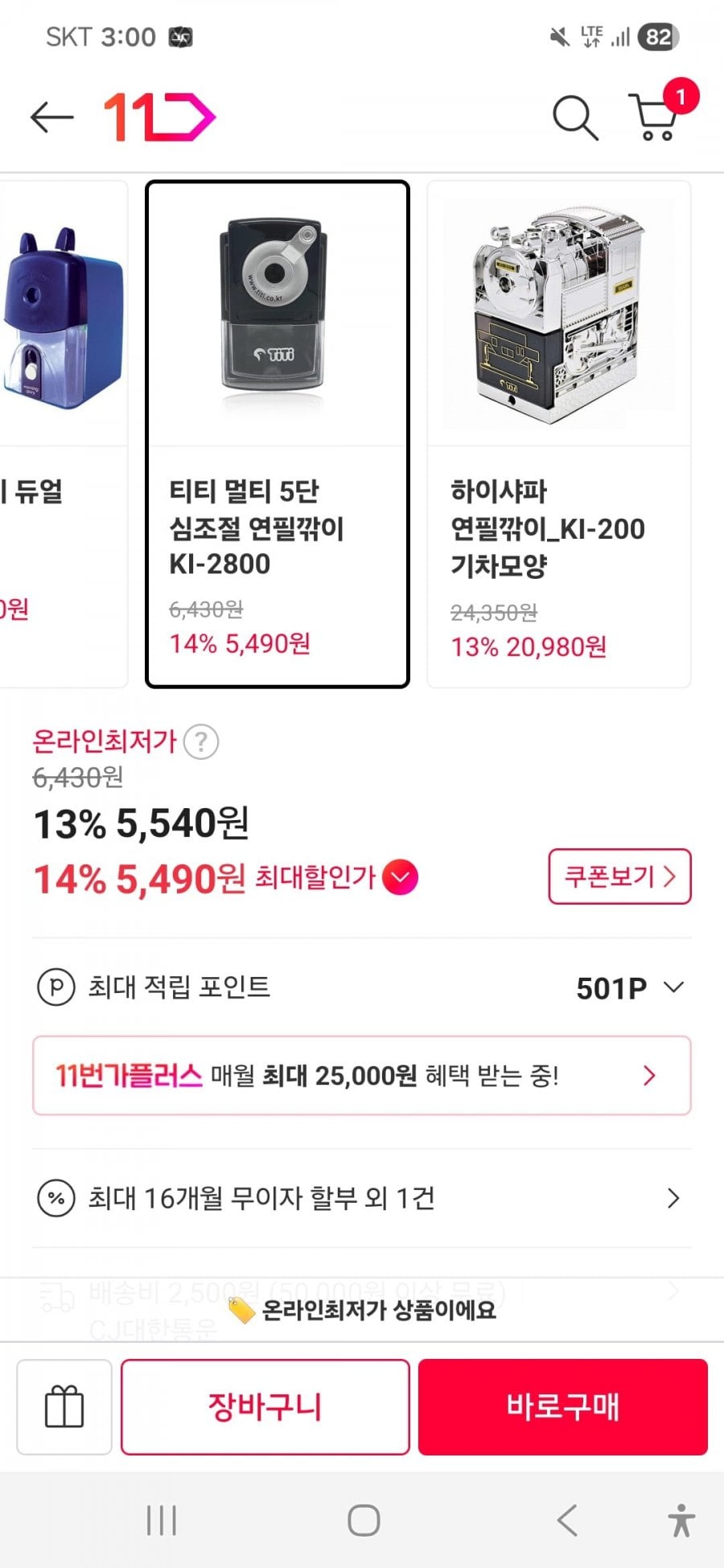Toggle the red max discount chevron
Viewport: 724px width, 1568px height.
click(x=401, y=877)
